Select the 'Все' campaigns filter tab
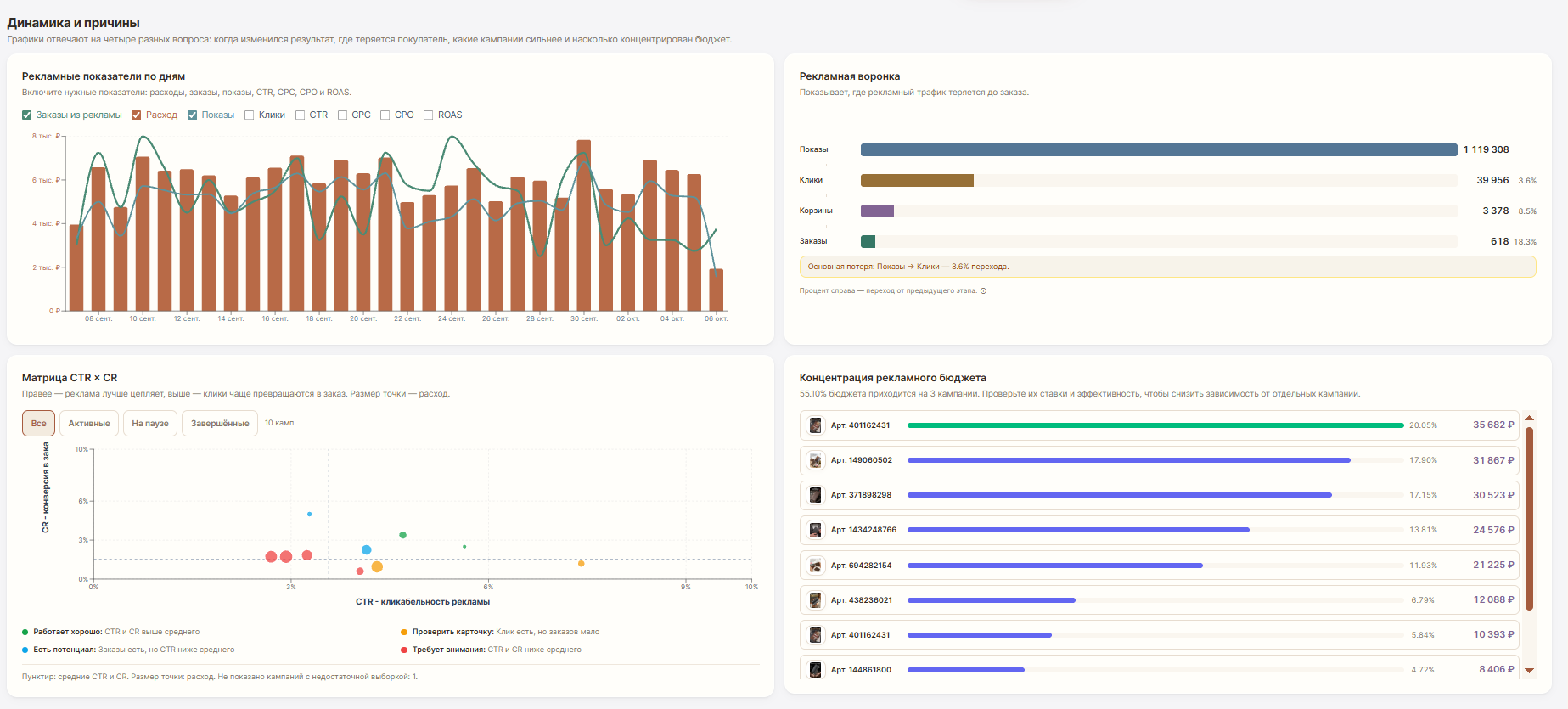This screenshot has height=709, width=1568. (x=39, y=424)
